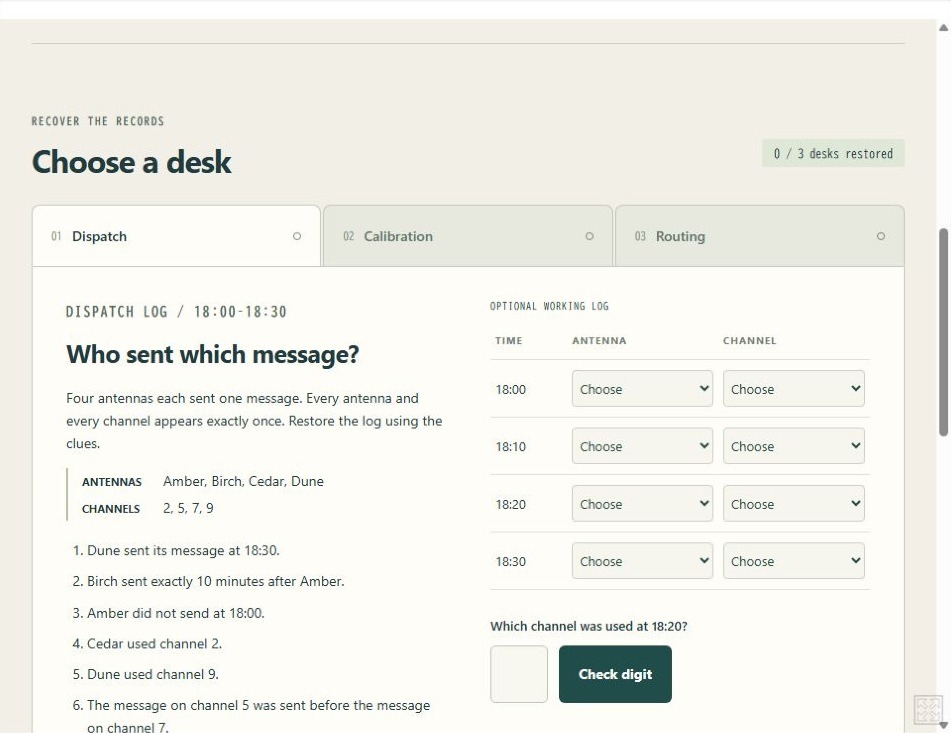Click the TIME column header

tap(508, 341)
